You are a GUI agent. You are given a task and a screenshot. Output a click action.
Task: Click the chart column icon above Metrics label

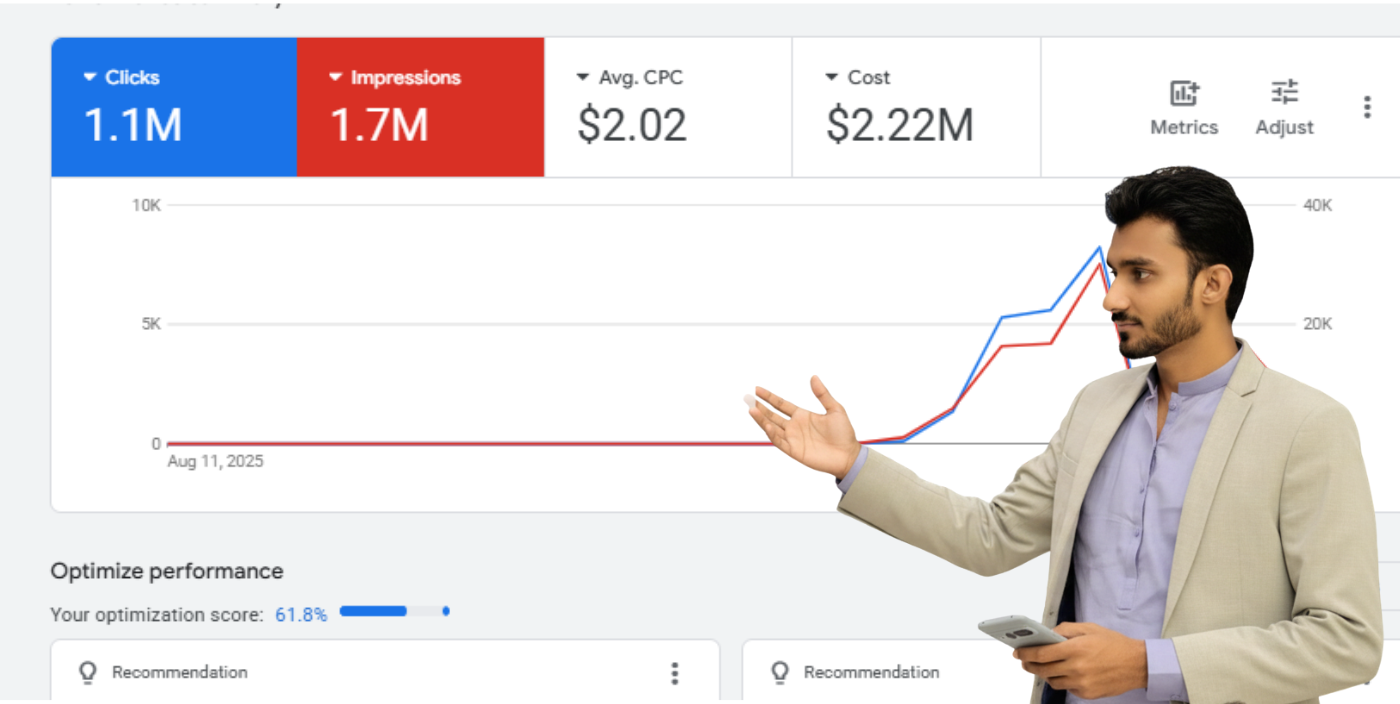click(1184, 92)
